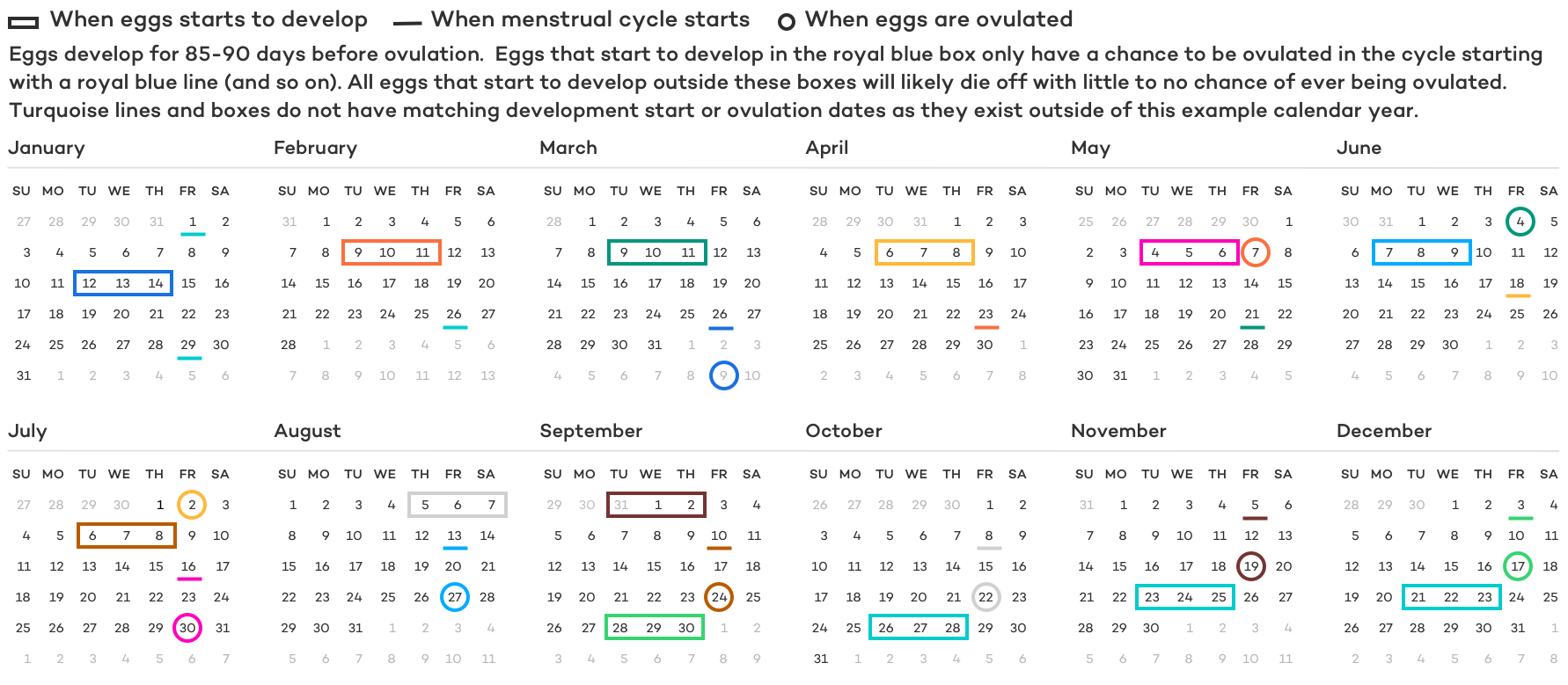This screenshot has height=685, width=1568.
Task: Click February 10 inside the orange box
Action: point(387,252)
